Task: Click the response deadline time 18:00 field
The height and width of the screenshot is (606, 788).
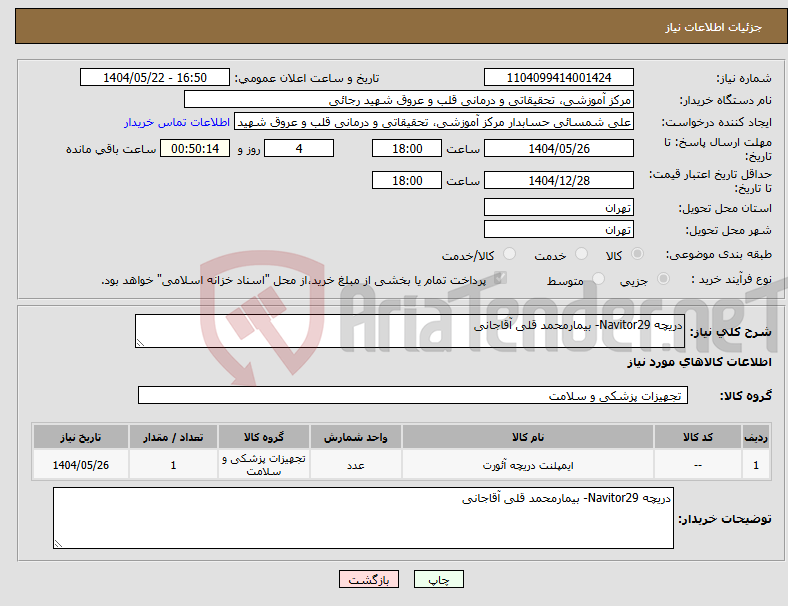Action: (407, 148)
